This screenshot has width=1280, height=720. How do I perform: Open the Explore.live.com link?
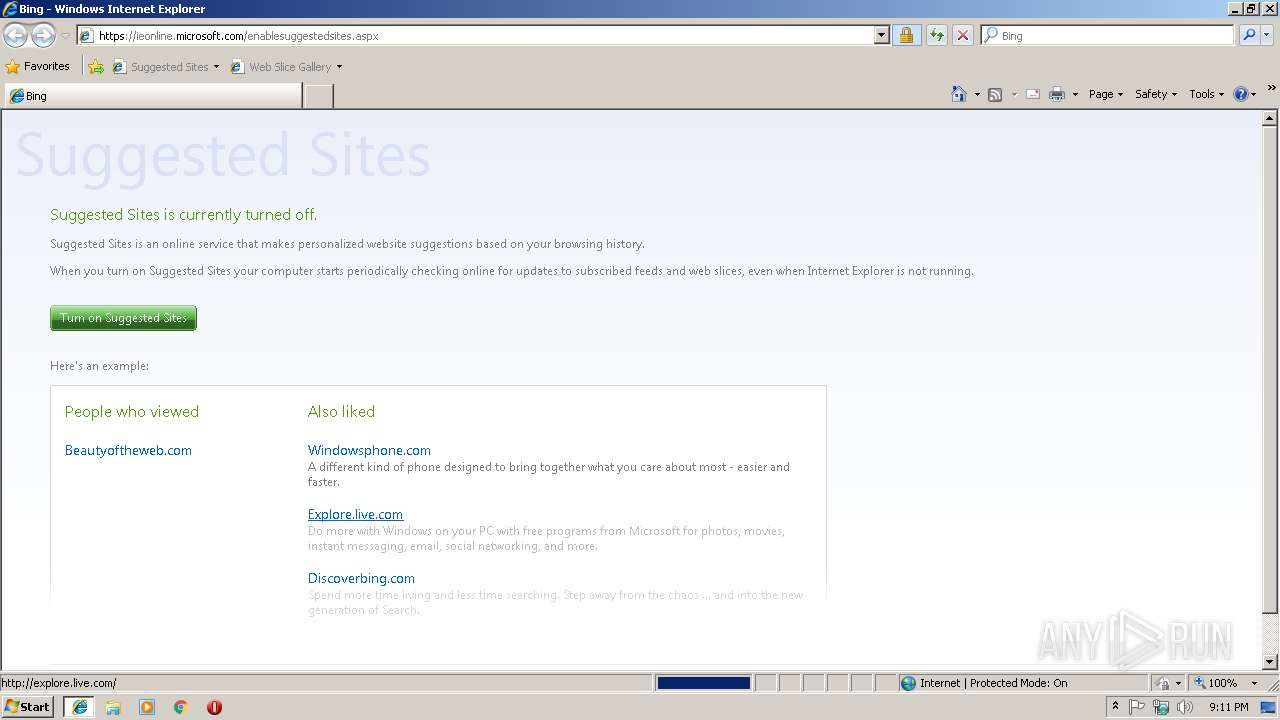355,514
